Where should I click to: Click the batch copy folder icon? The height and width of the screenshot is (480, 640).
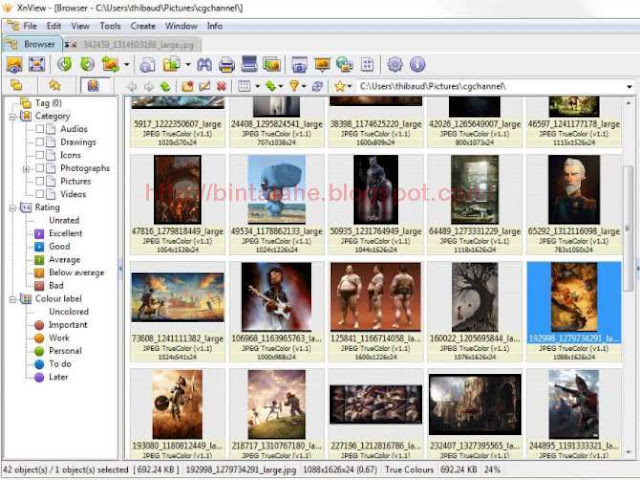(x=171, y=64)
